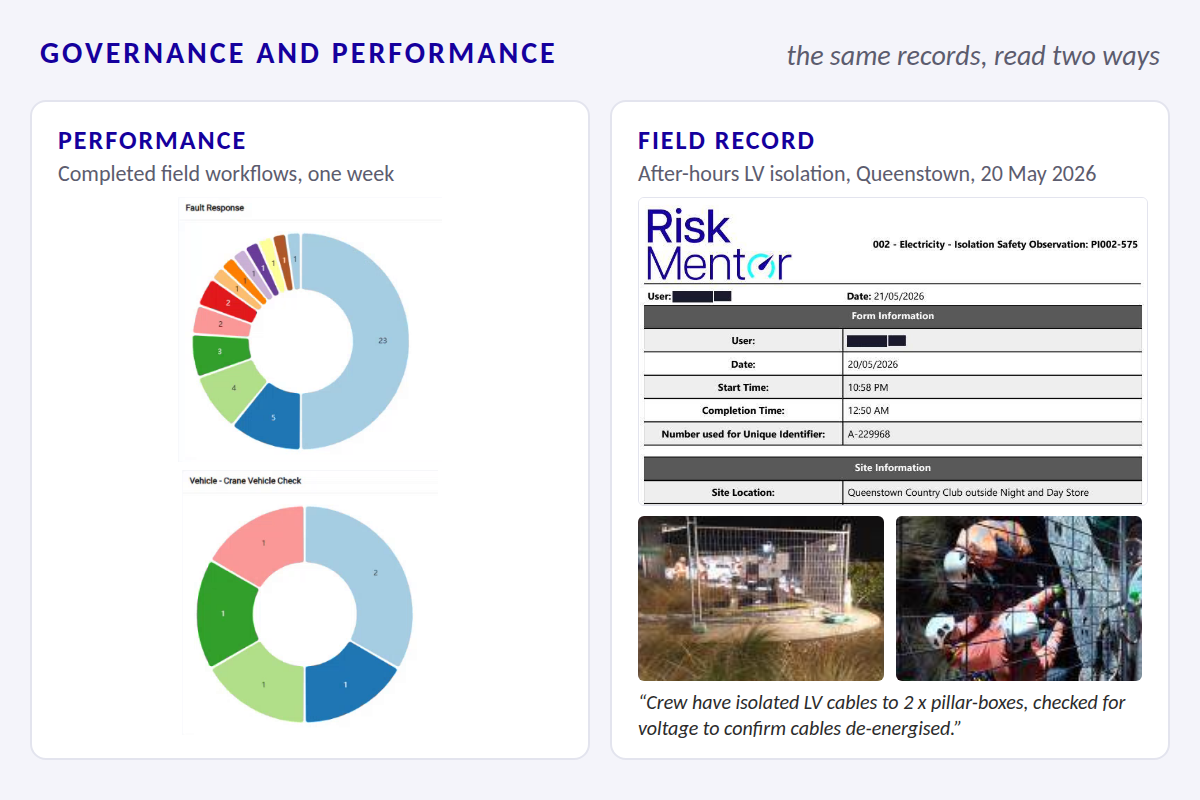The height and width of the screenshot is (800, 1200).
Task: Click "After-hours LV isolation, Queenstown, 20 May 2026"
Action: [x=867, y=174]
